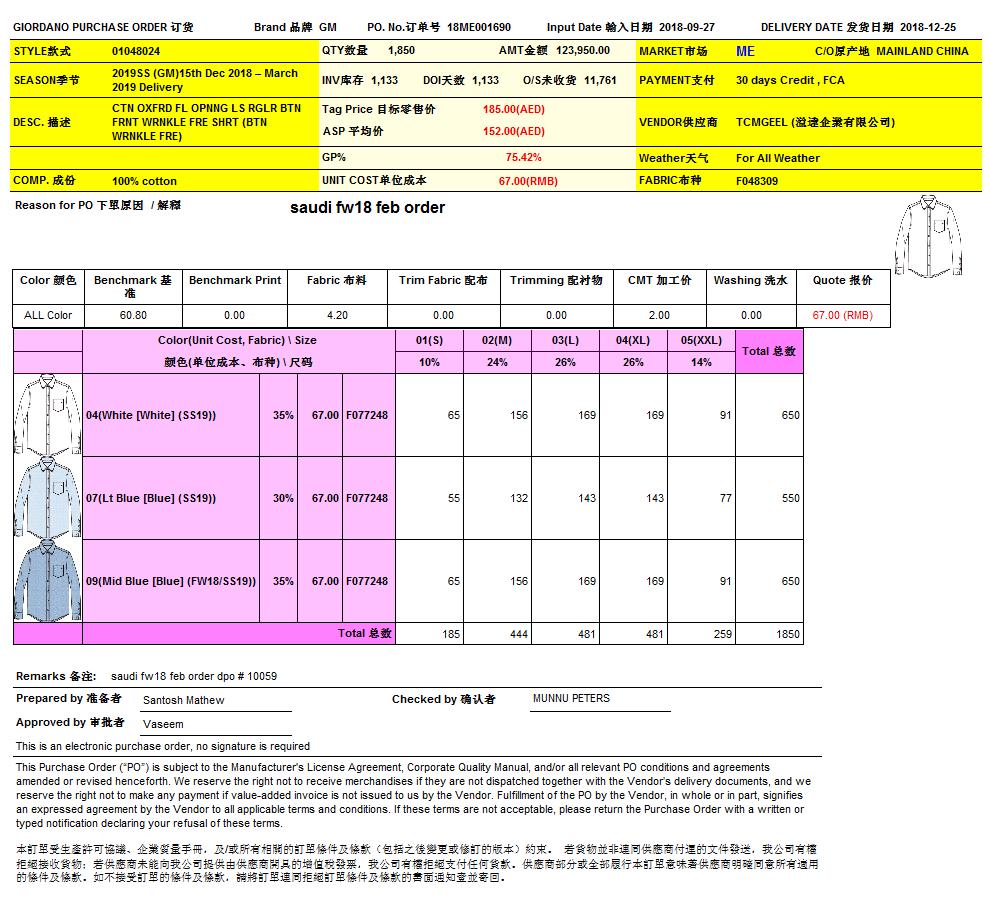Select the 04(White [White] (SS19)) row label

pyautogui.click(x=151, y=415)
